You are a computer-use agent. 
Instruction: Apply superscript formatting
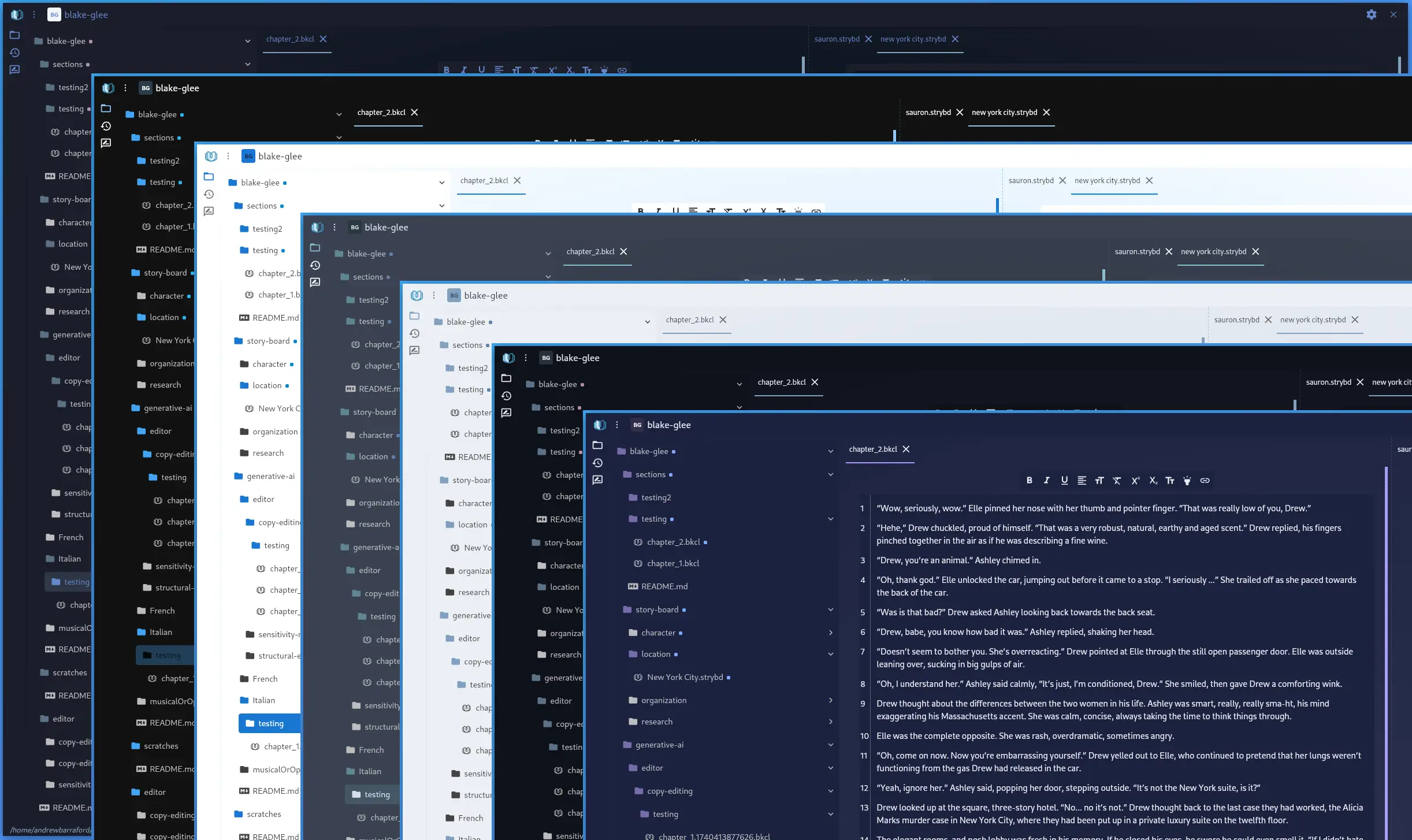(1135, 481)
